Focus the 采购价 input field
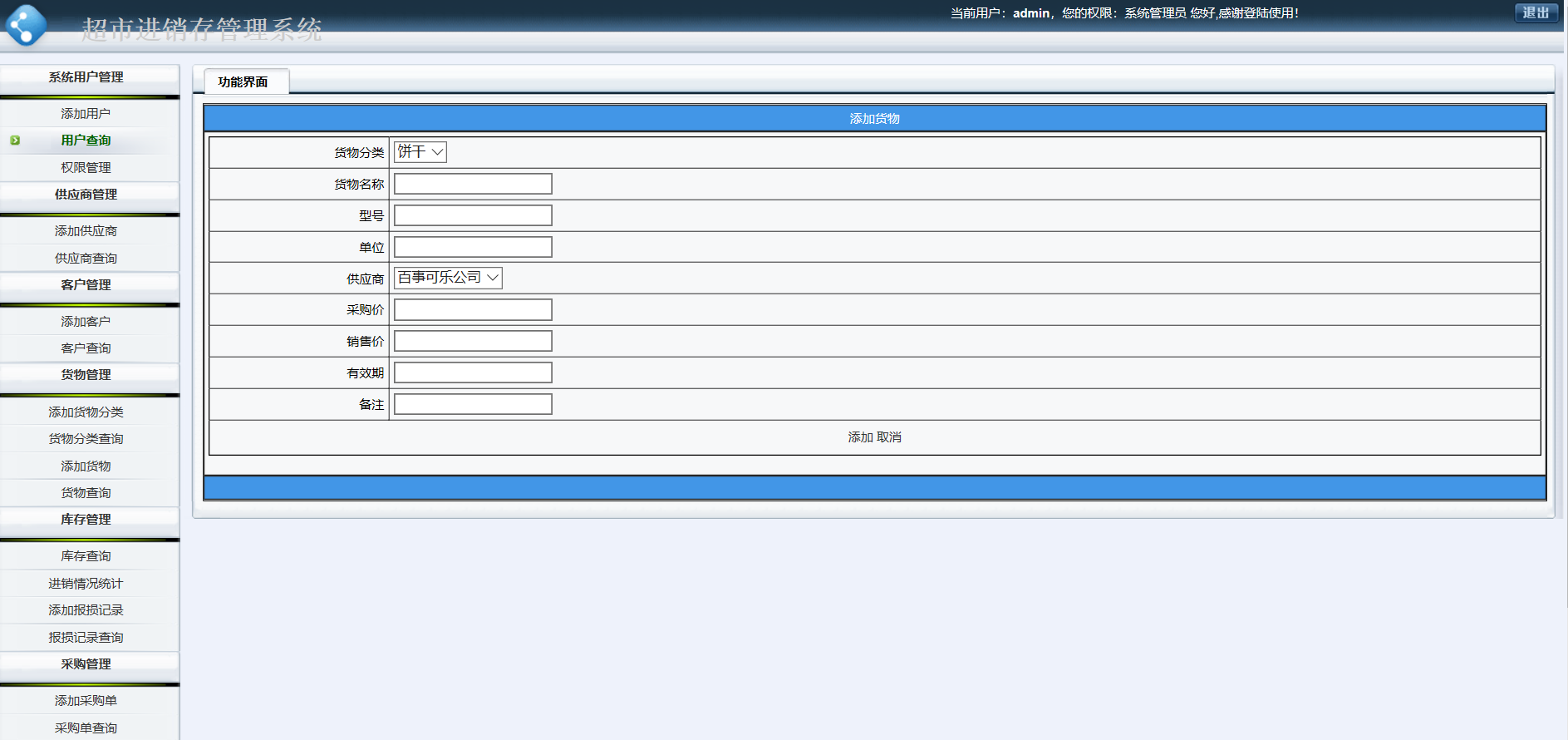This screenshot has height=740, width=1568. pyautogui.click(x=473, y=310)
